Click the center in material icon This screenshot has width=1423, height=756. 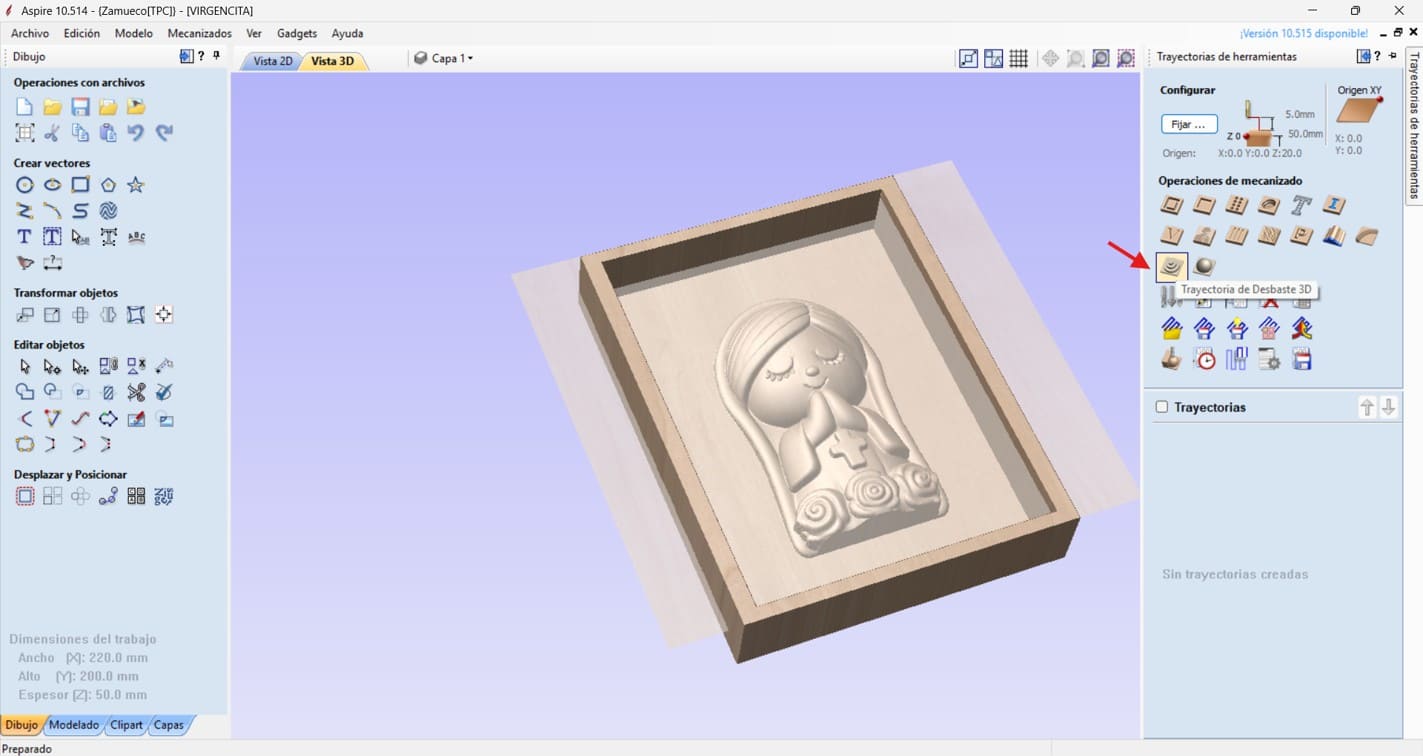coord(164,315)
